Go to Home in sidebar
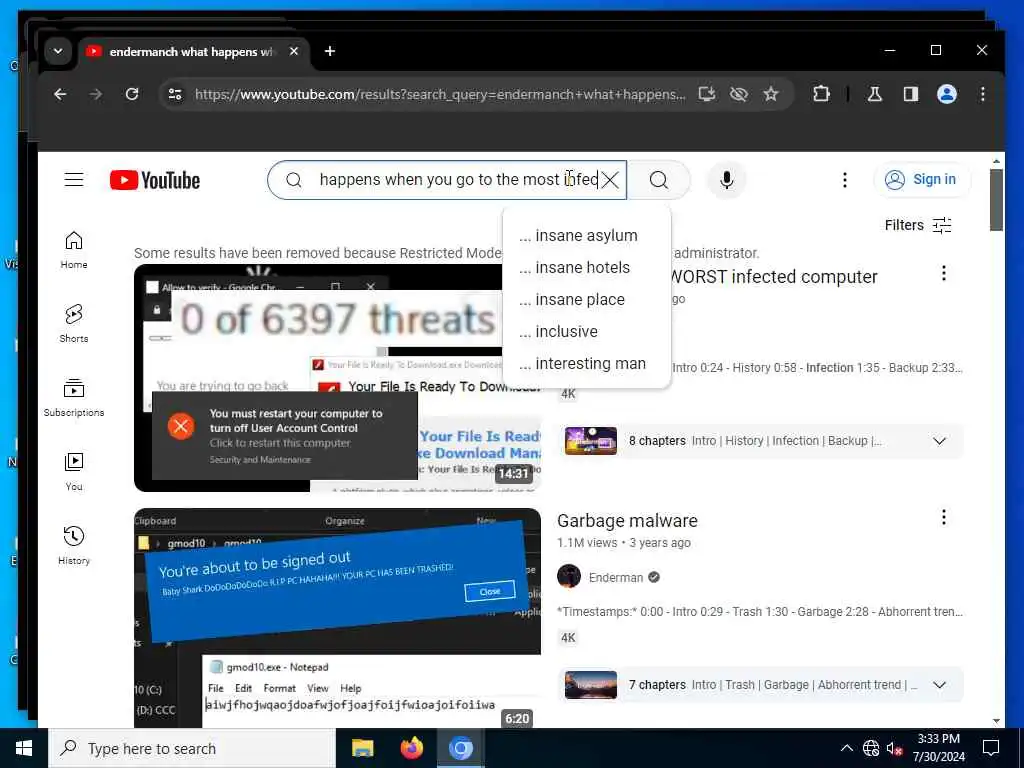 (74, 250)
